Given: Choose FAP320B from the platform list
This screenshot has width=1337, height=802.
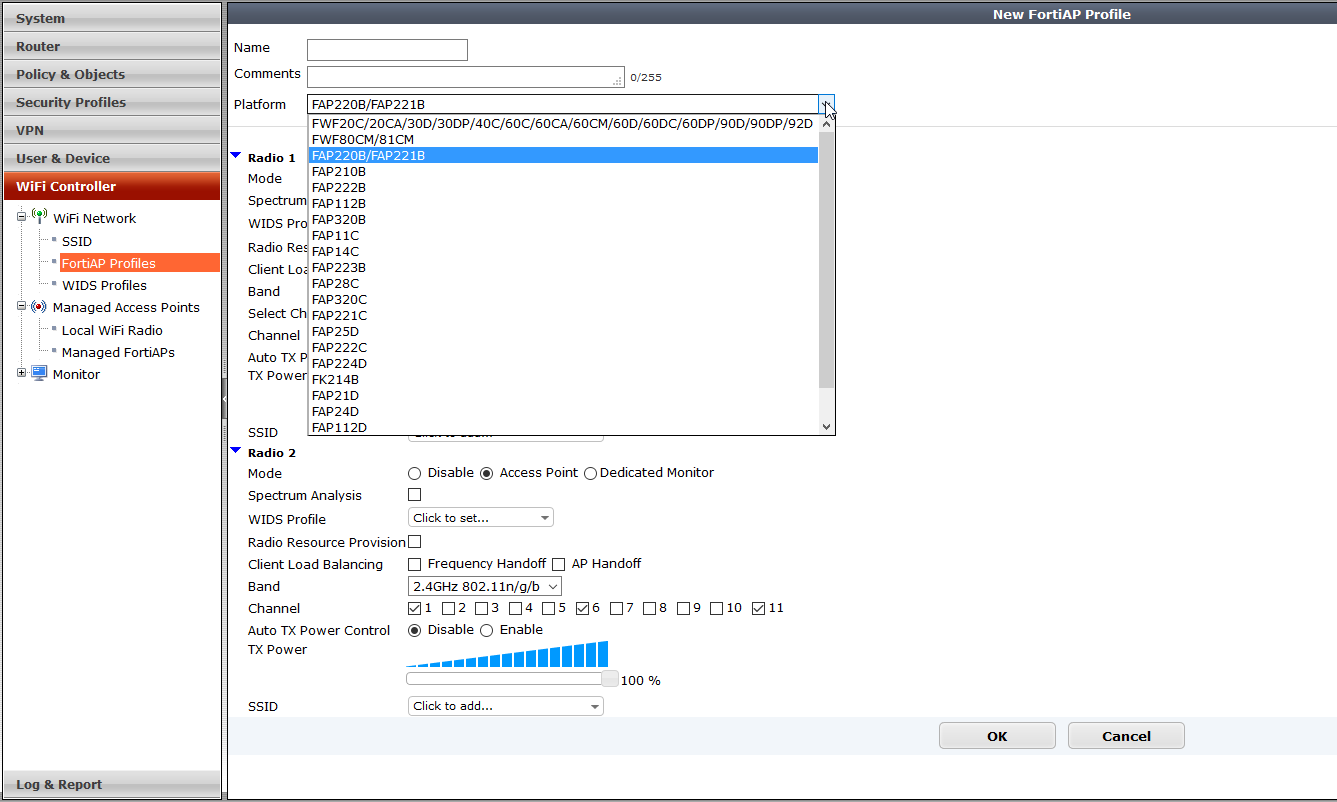Looking at the screenshot, I should click(563, 220).
